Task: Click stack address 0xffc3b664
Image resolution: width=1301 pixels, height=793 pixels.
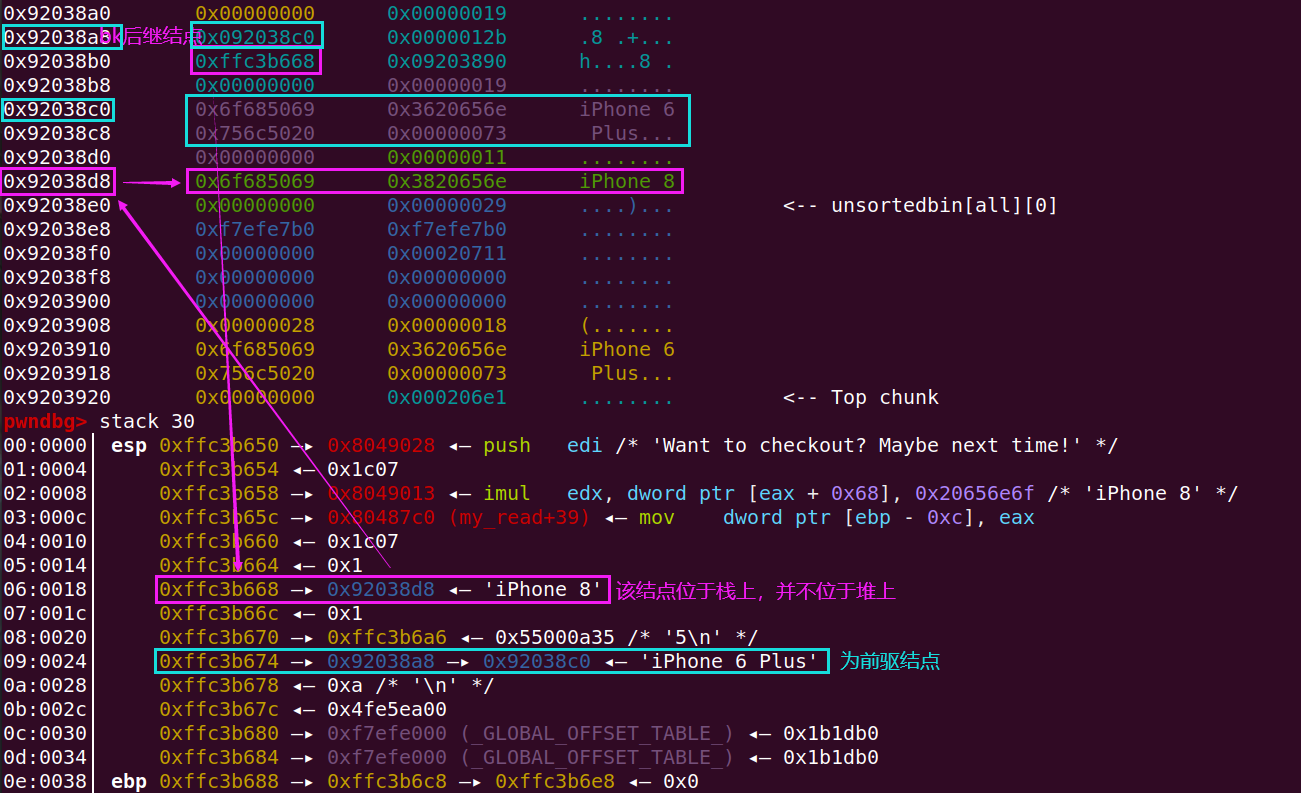Action: point(219,566)
